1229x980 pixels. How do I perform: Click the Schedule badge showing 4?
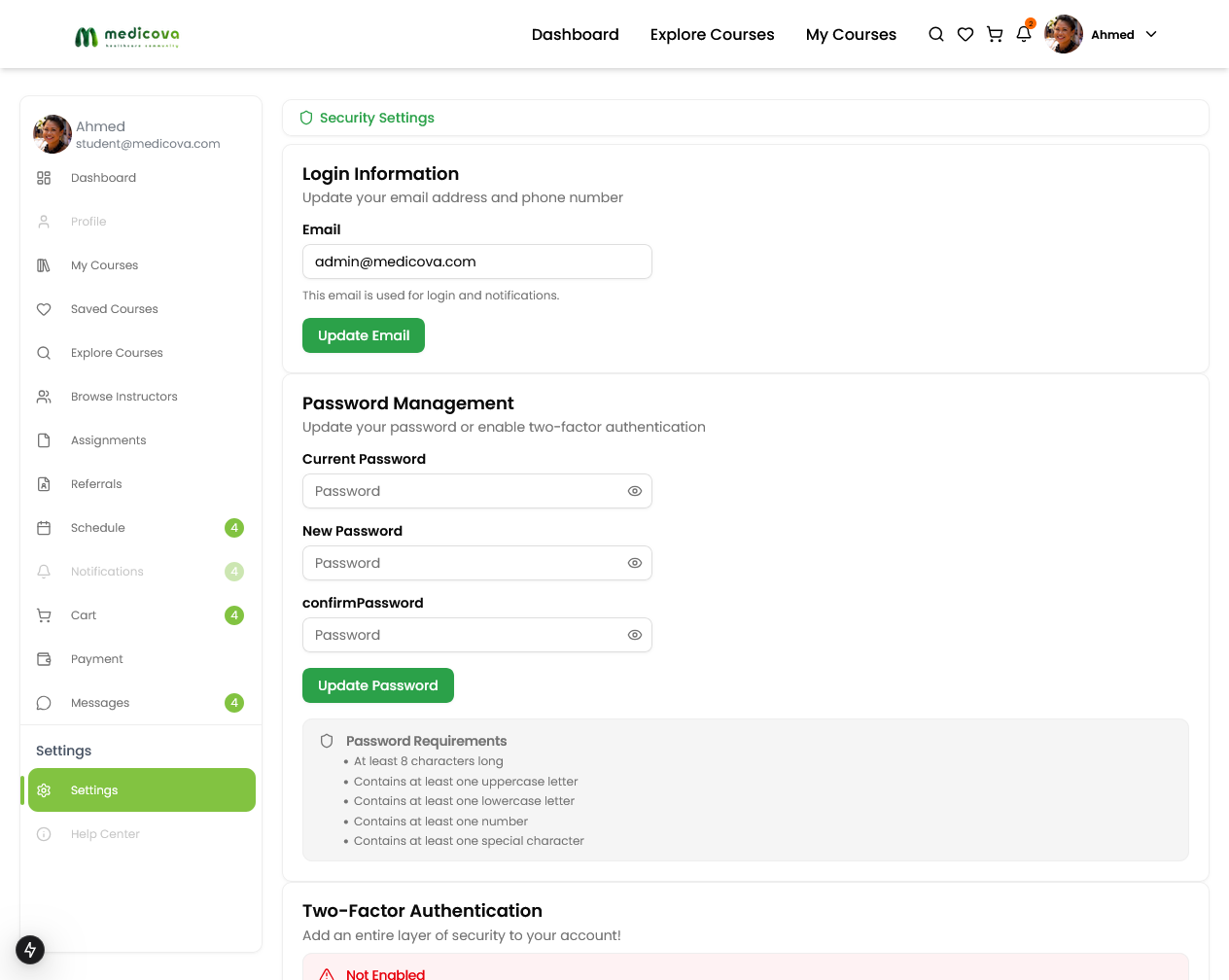pyautogui.click(x=234, y=528)
